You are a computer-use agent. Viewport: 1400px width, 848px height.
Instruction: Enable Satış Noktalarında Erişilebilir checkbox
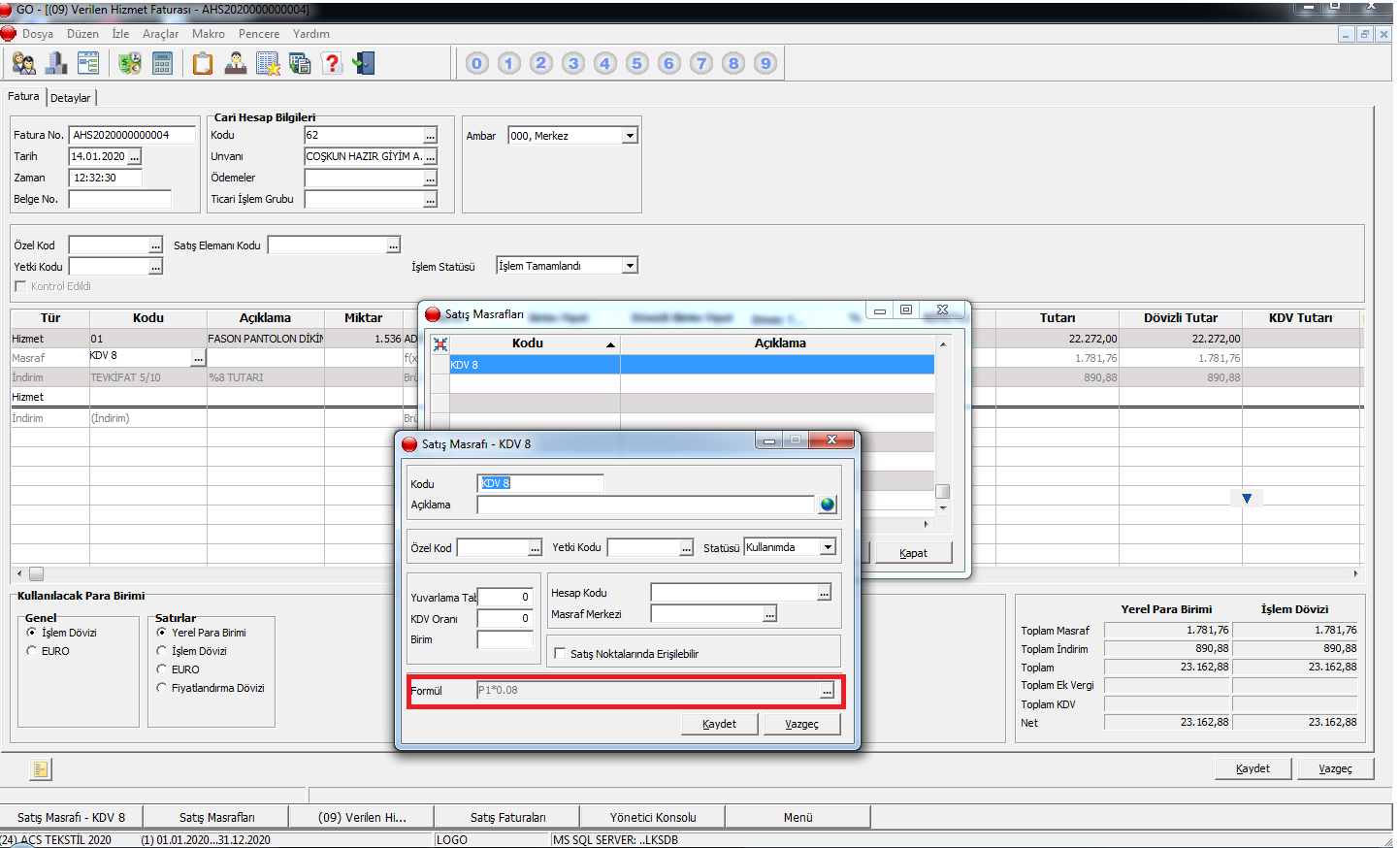[x=560, y=654]
